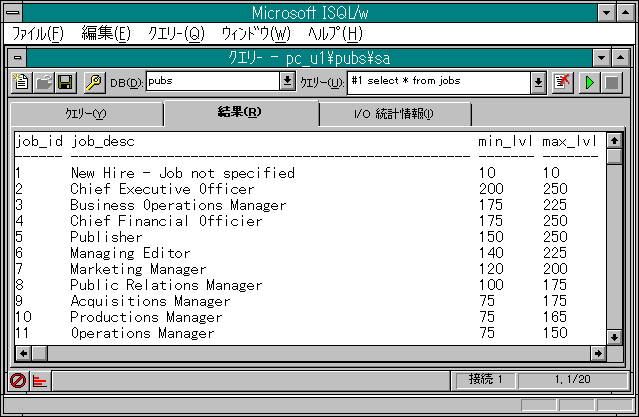639x417 pixels.
Task: Click 'Productions Manager' text
Action: click(x=146, y=317)
